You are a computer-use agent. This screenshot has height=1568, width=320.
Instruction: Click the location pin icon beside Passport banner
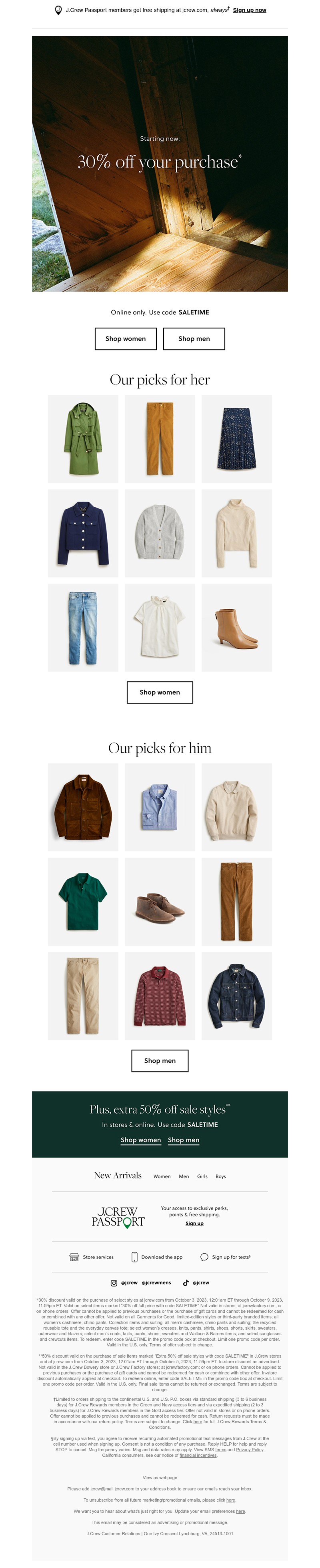point(58,10)
